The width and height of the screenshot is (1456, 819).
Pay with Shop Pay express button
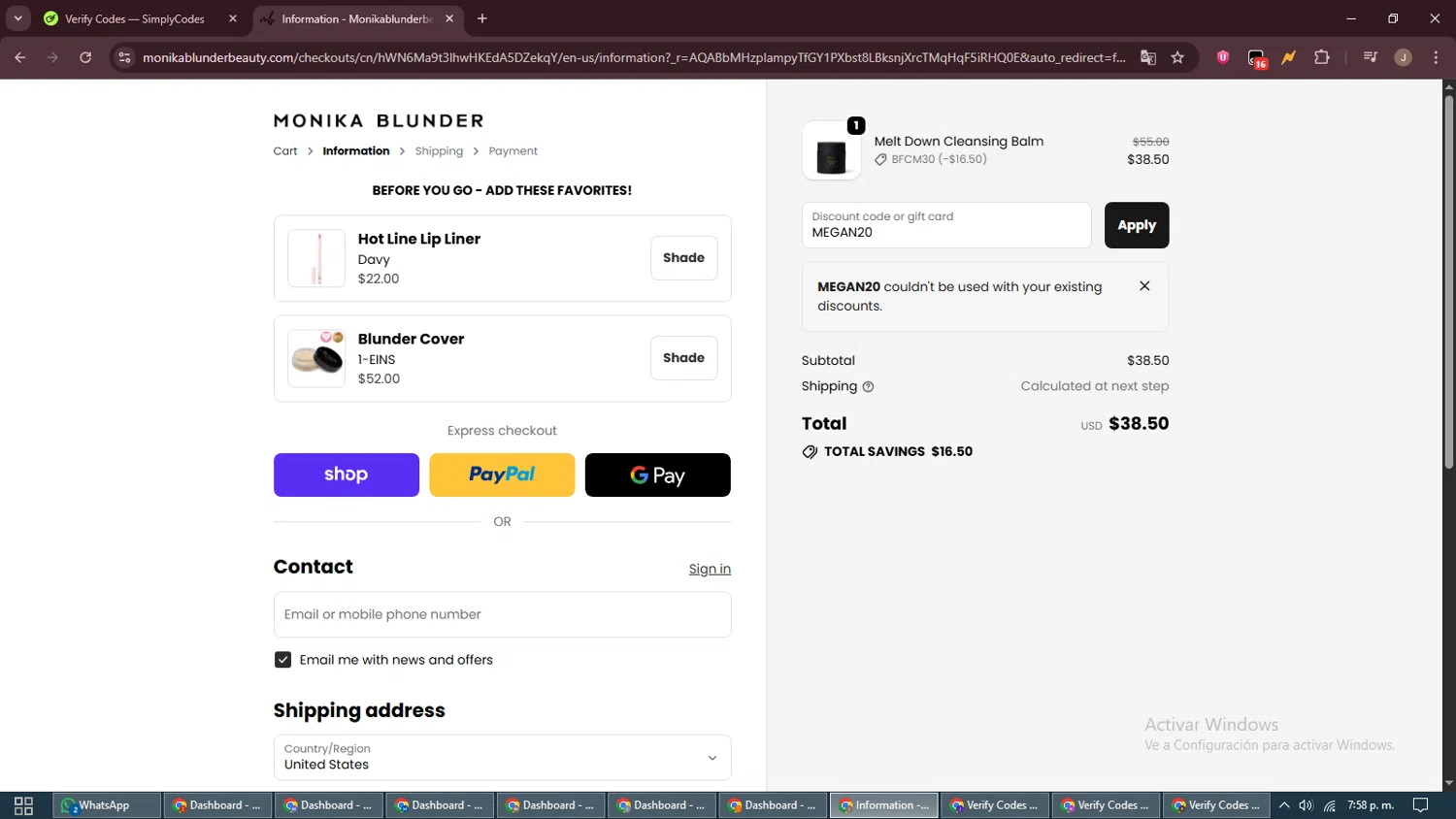coord(347,475)
